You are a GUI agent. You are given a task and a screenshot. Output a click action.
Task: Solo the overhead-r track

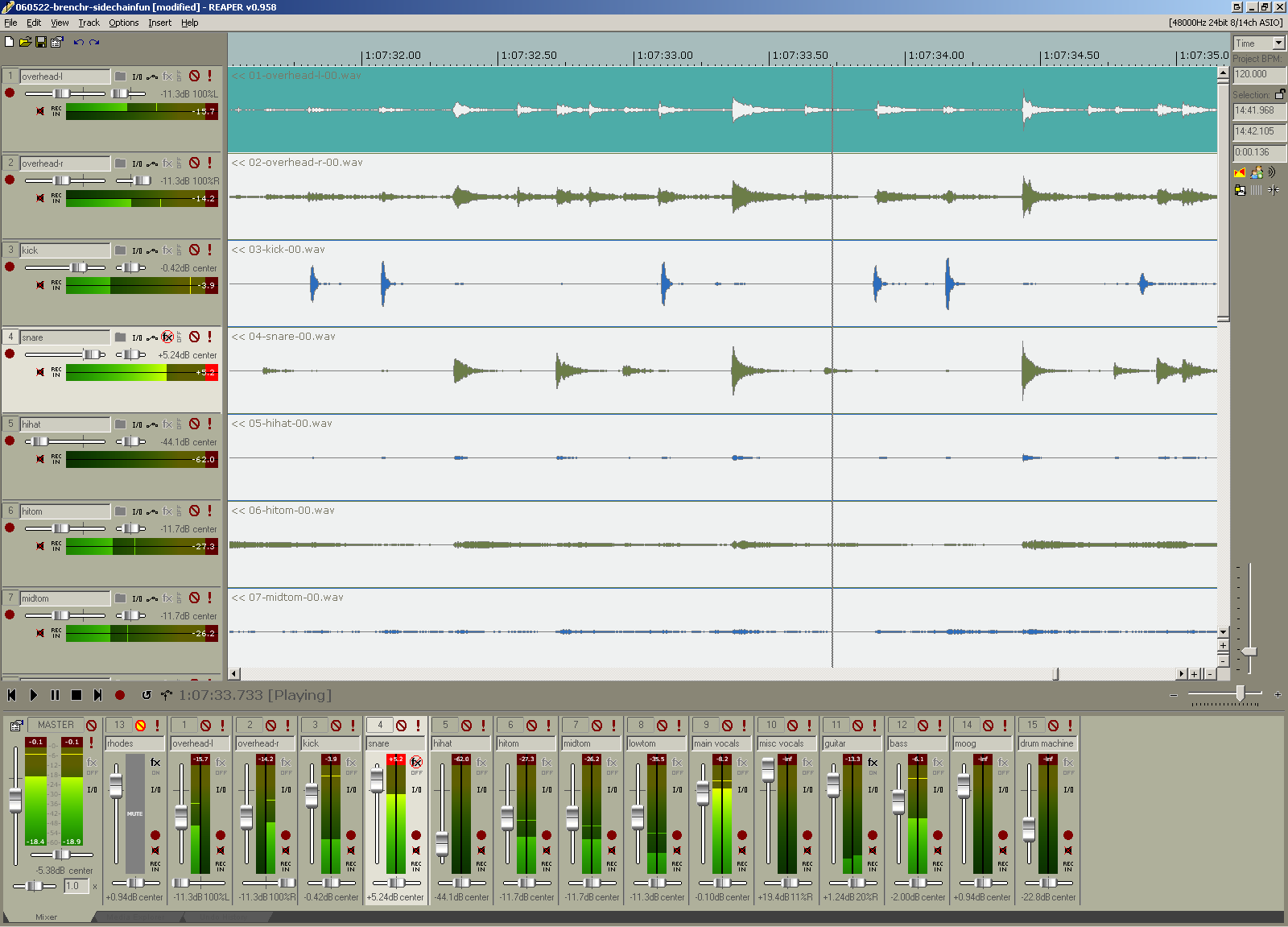tap(210, 163)
